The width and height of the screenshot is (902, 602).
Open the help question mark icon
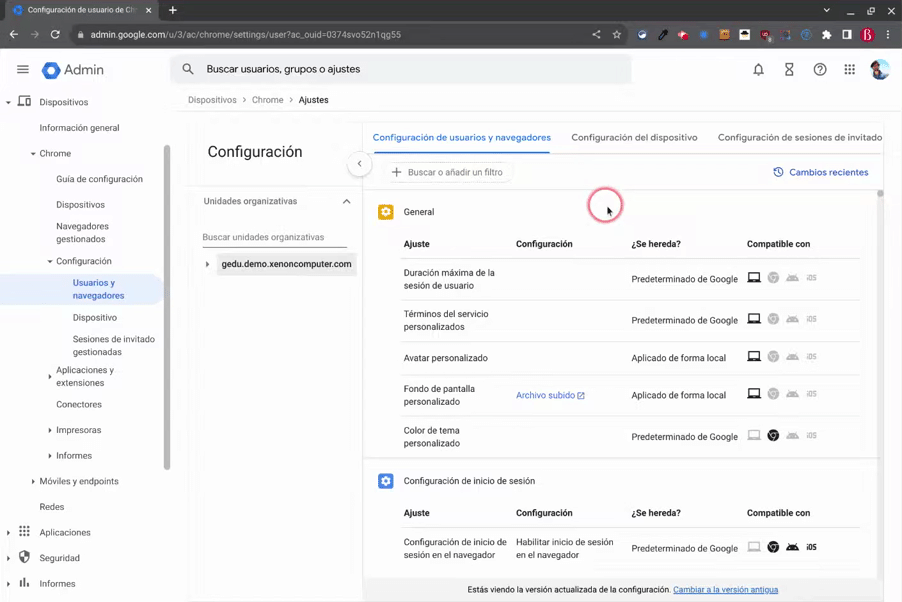820,70
